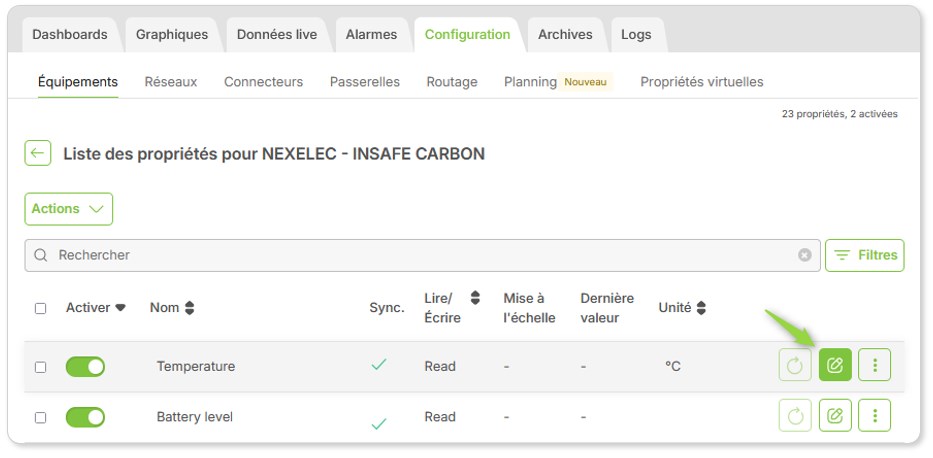This screenshot has width=933, height=458.
Task: Click the Dernière valeur column header
Action: [607, 308]
